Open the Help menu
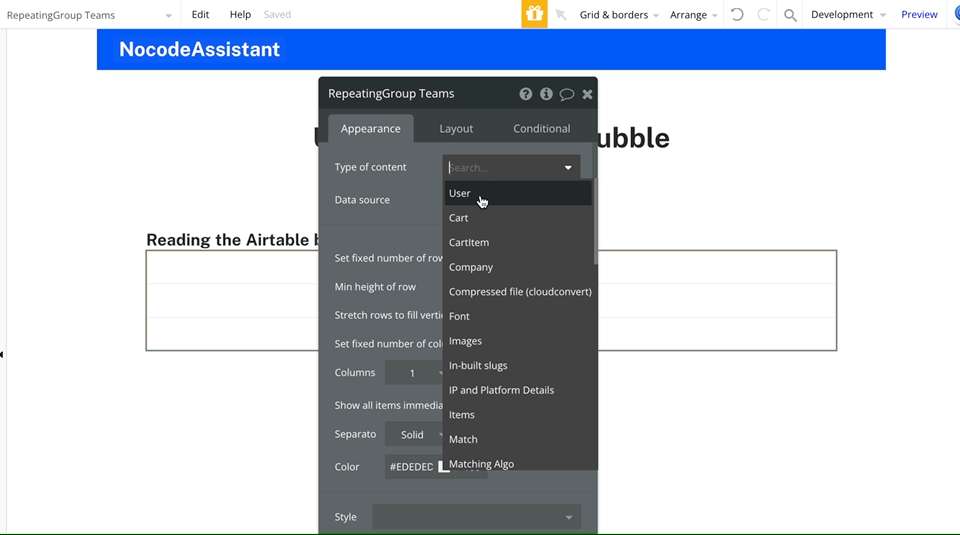Viewport: 960px width, 535px height. (240, 14)
